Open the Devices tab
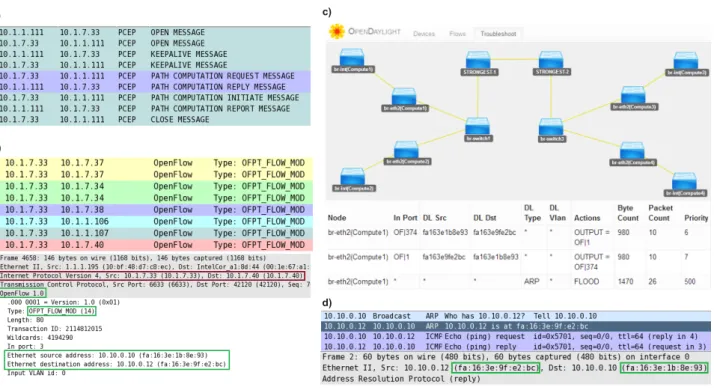The height and width of the screenshot is (390, 714). (x=424, y=34)
